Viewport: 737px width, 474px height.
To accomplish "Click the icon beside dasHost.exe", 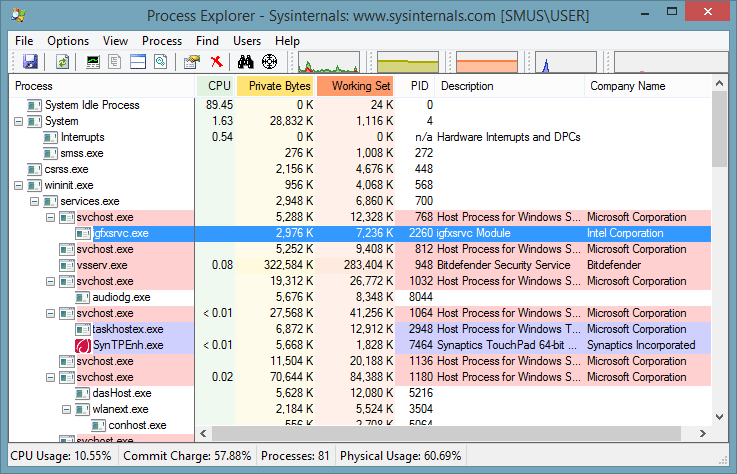I will point(82,393).
